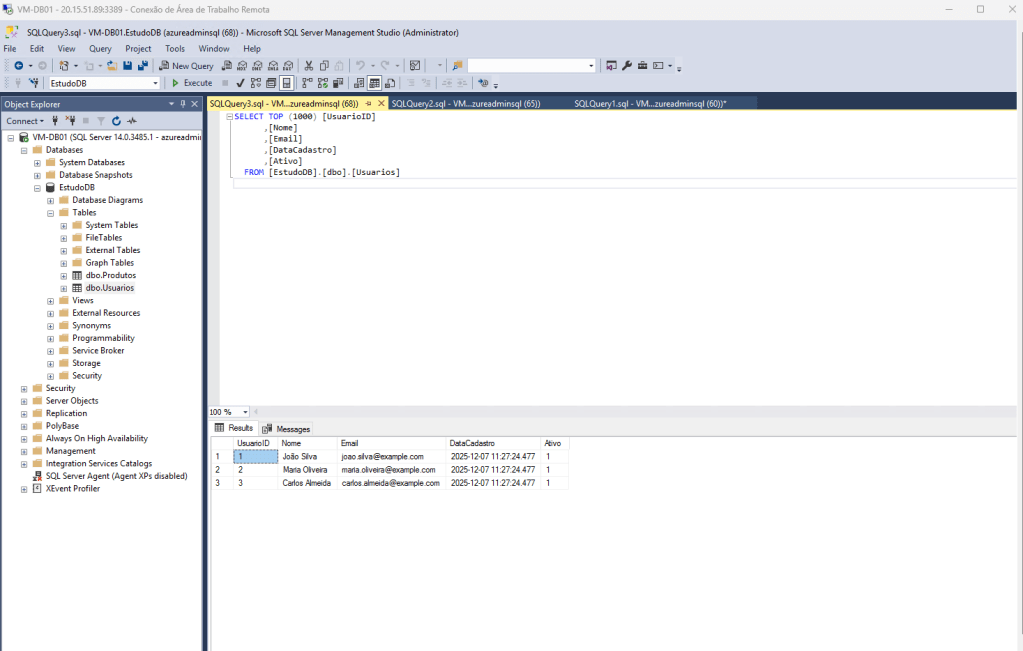Collapse the Tables folder node
Screen dimensions: 1023x651
click(x=51, y=213)
